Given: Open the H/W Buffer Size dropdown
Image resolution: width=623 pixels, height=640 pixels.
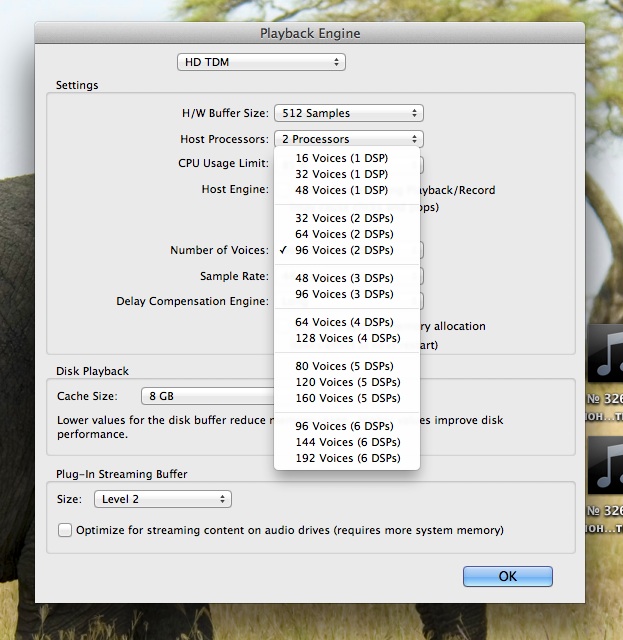Looking at the screenshot, I should coord(349,113).
